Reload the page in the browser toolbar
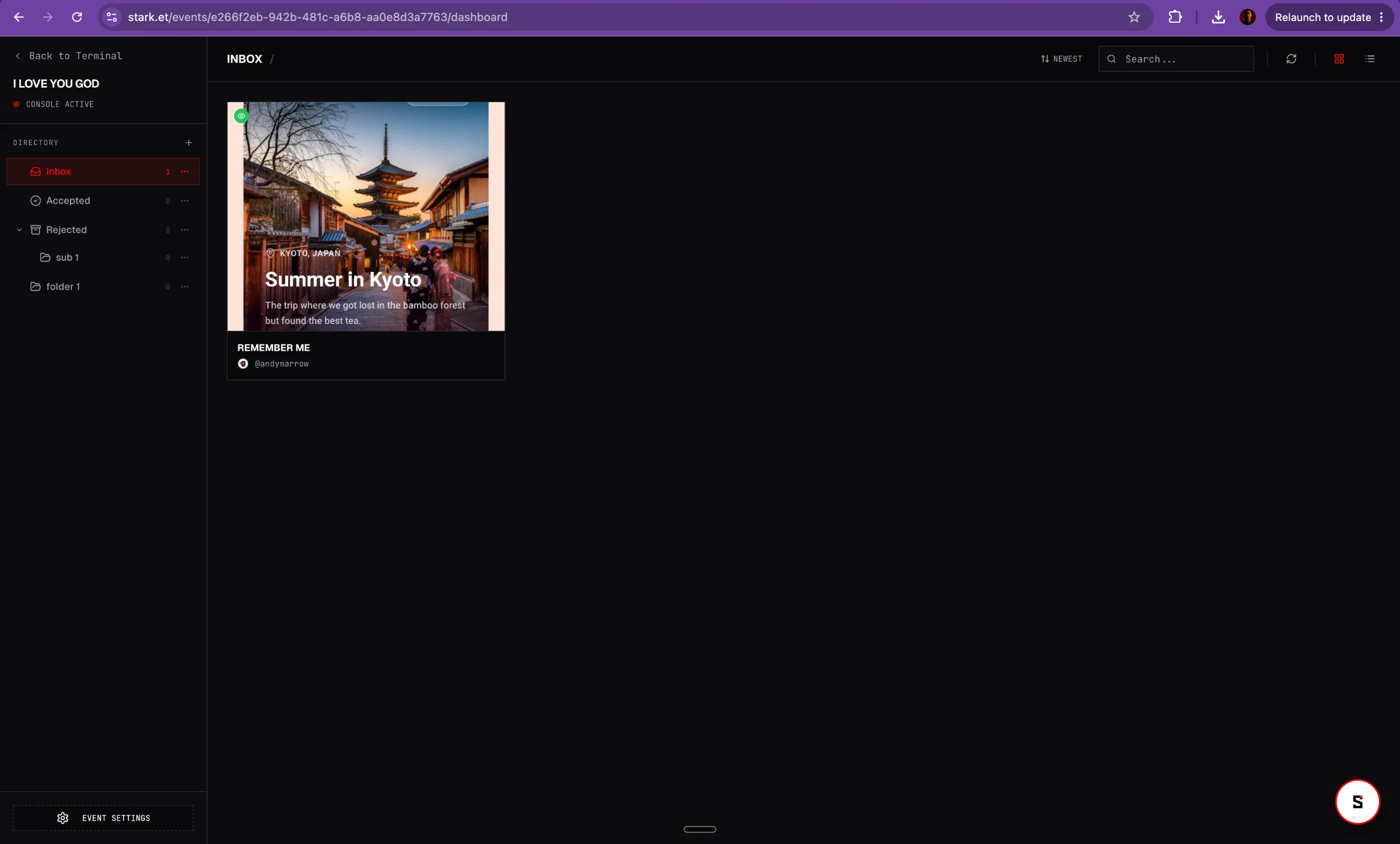This screenshot has height=844, width=1400. pyautogui.click(x=77, y=17)
